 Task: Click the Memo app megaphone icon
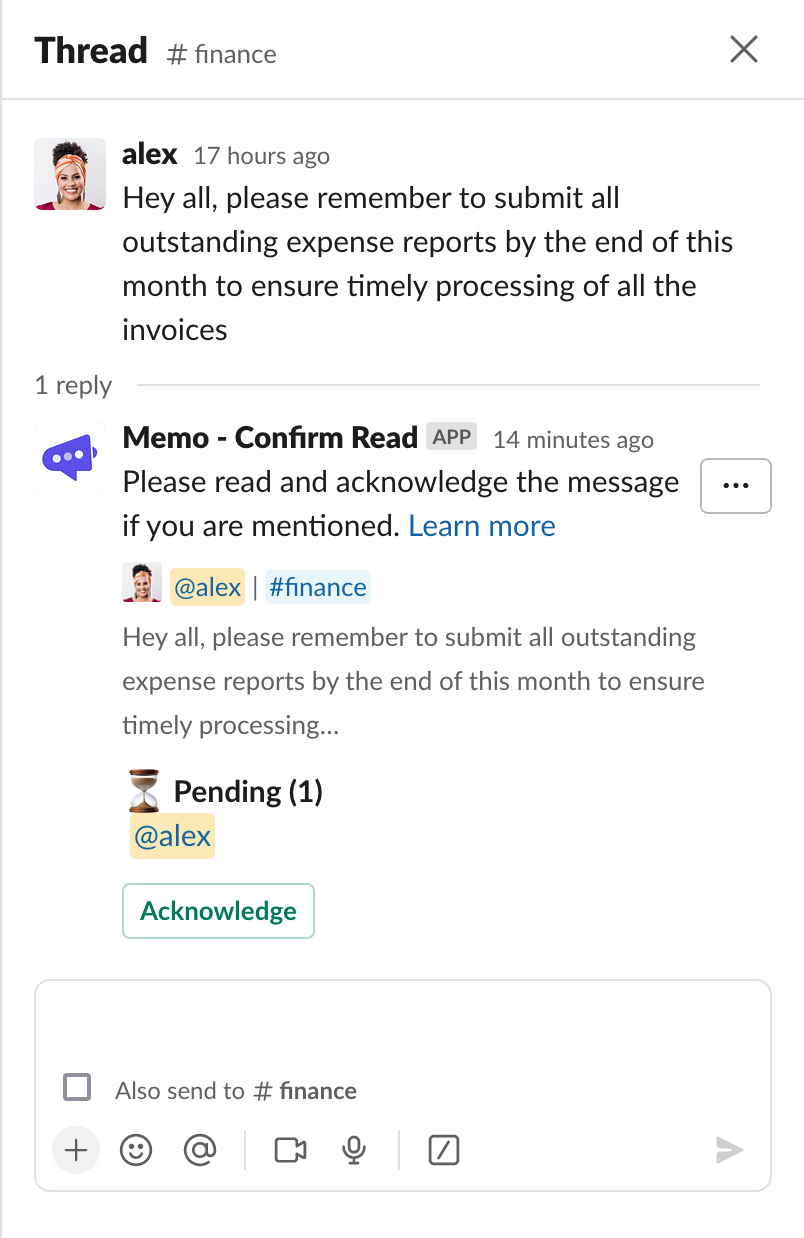[x=70, y=458]
